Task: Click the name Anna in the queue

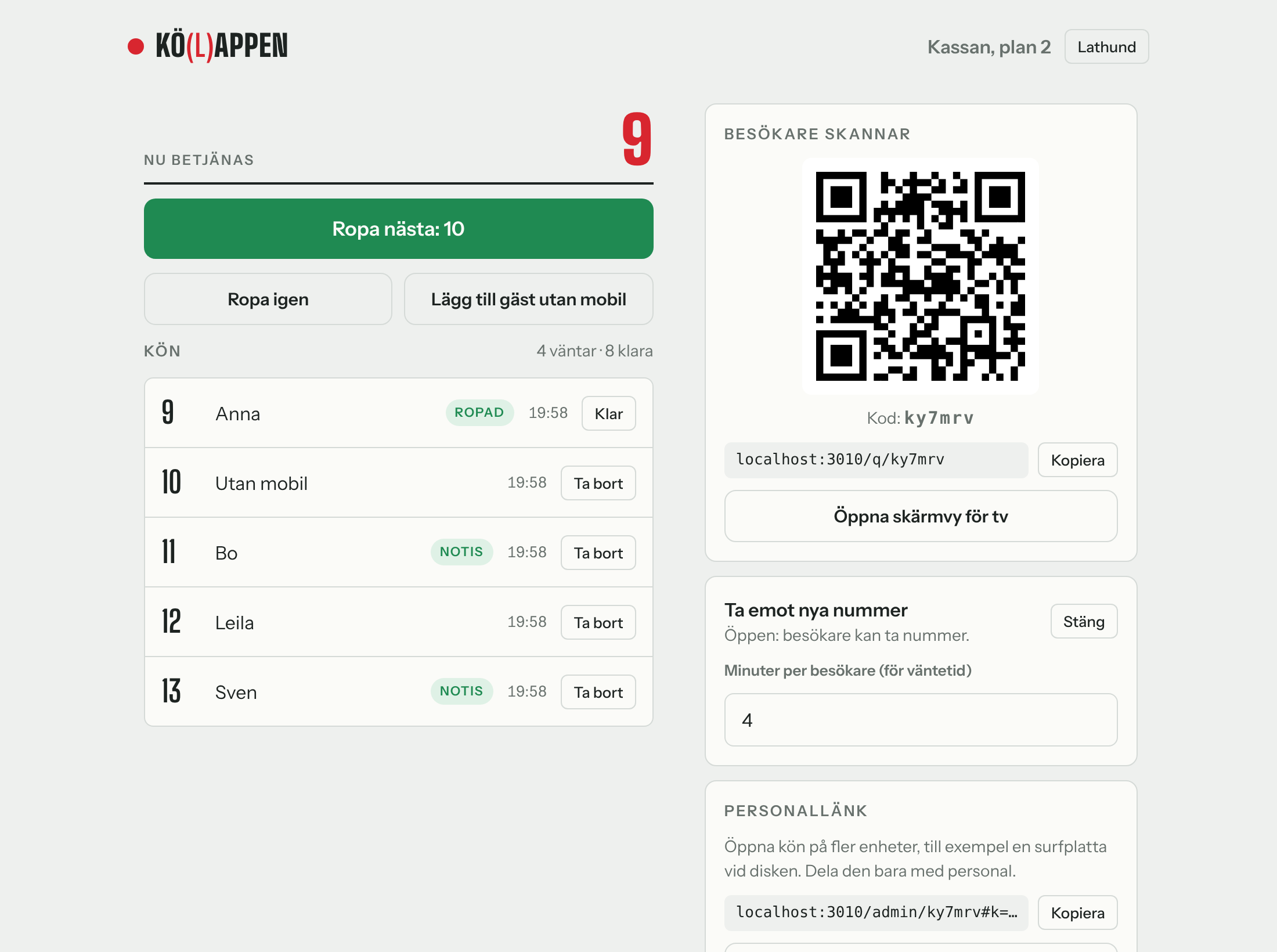Action: coord(237,414)
